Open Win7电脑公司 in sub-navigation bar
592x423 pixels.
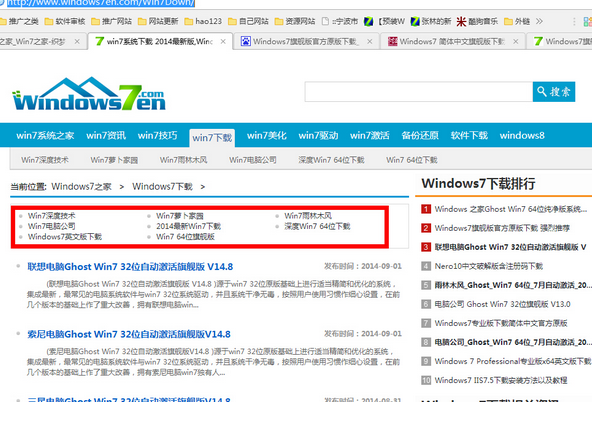point(253,160)
